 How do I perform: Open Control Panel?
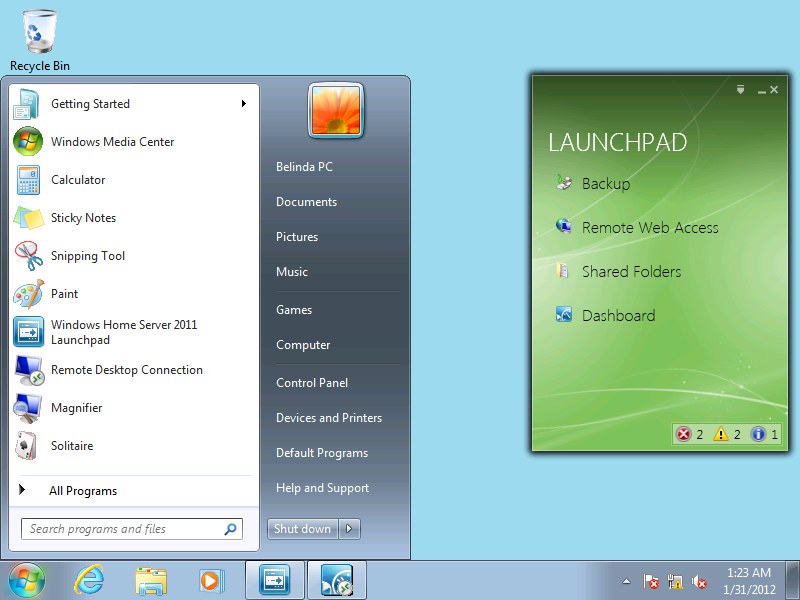point(312,383)
